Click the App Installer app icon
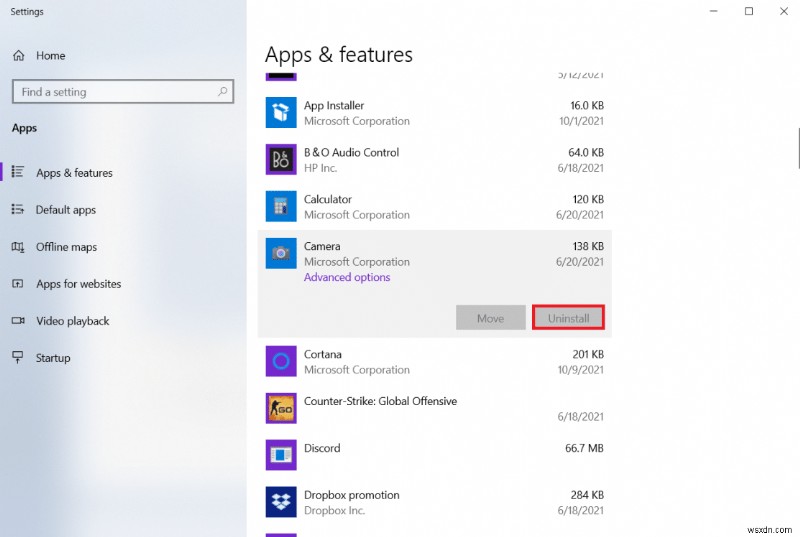 (x=281, y=113)
